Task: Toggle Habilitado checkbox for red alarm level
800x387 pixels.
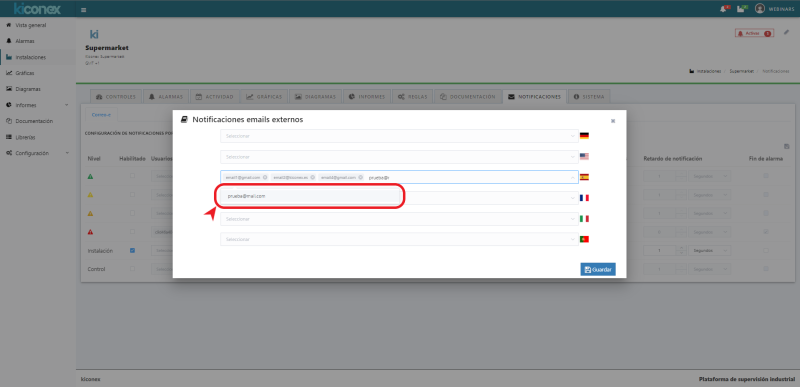Action: pos(133,231)
